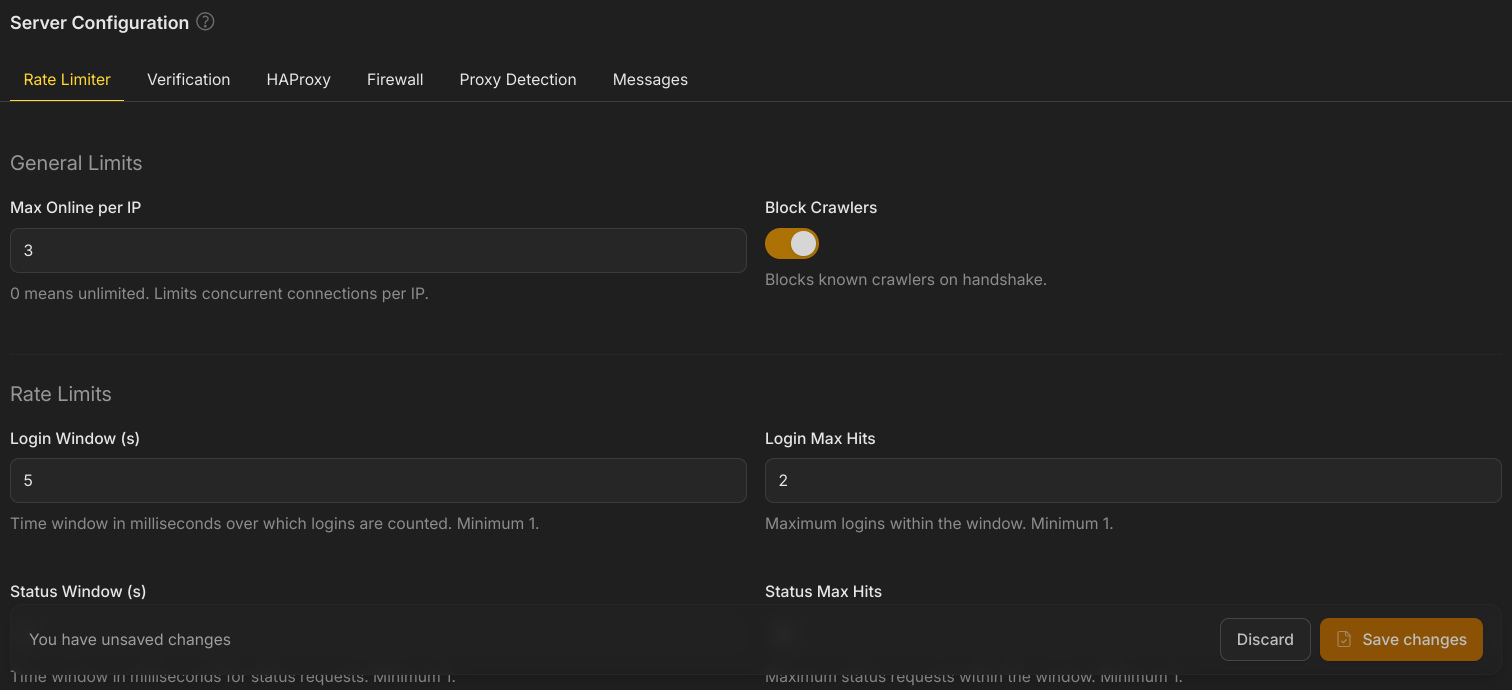The image size is (1512, 690).
Task: Save changes to the server configuration
Action: [x=1401, y=639]
